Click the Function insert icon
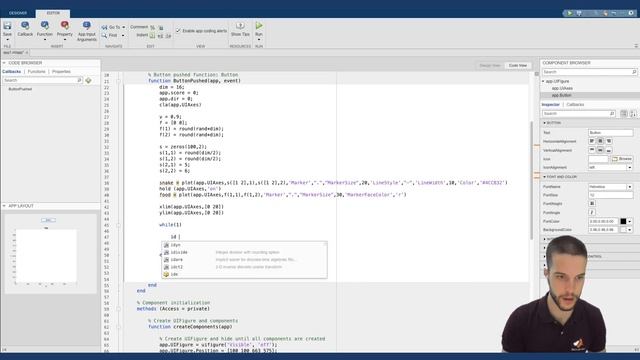 (x=44, y=26)
